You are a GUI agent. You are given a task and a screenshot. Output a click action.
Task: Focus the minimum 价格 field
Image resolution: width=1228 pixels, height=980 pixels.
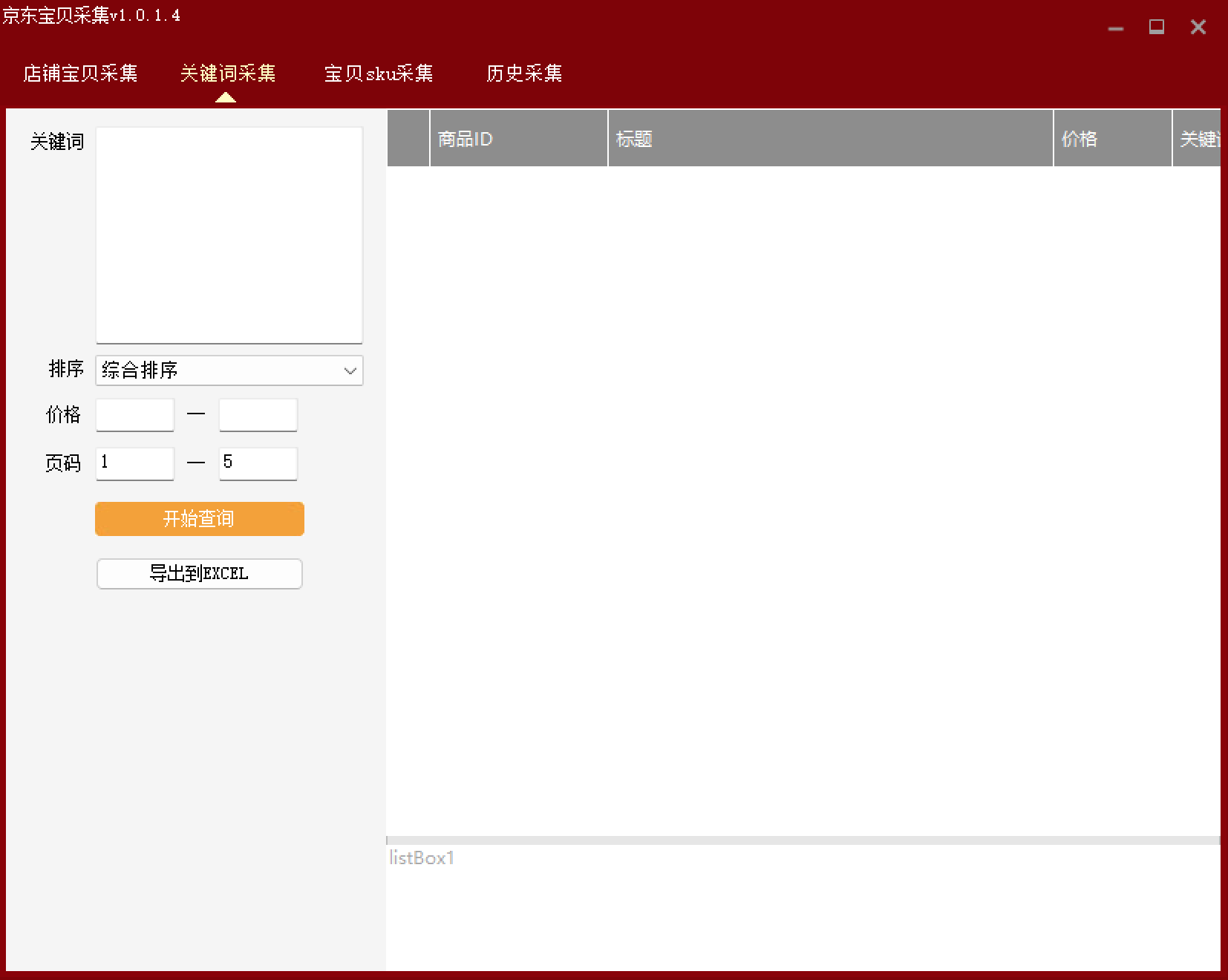135,415
